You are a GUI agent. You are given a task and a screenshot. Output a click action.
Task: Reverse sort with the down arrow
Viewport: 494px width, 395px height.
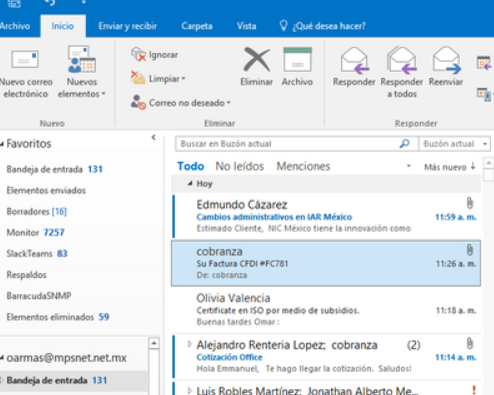[473, 166]
